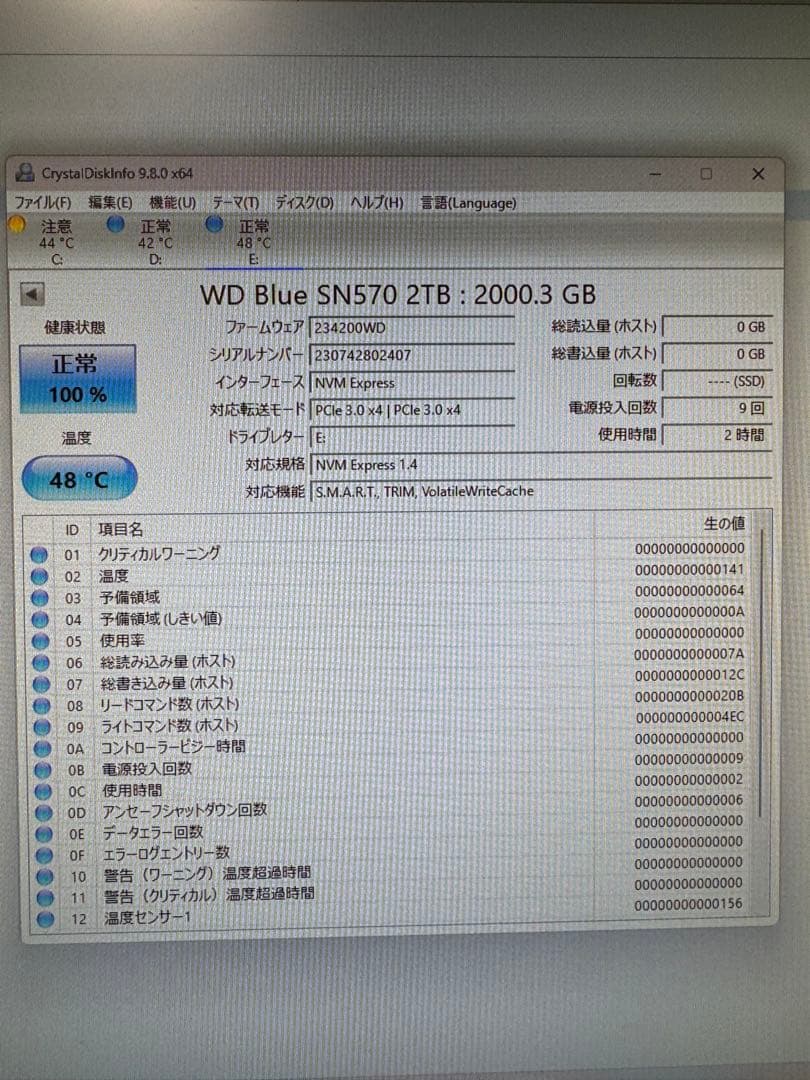Image resolution: width=810 pixels, height=1080 pixels.
Task: Click the CrystalDiskInfo app icon in title bar
Action: (x=25, y=172)
